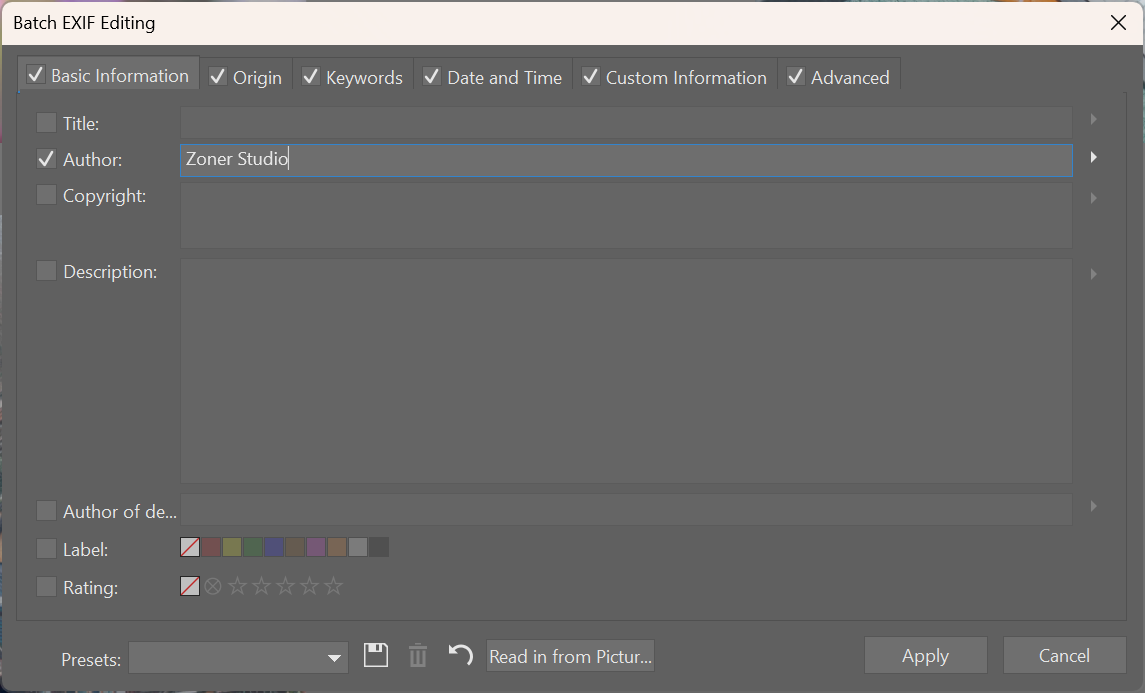This screenshot has height=693, width=1145.
Task: Check the Rating checkbox
Action: tap(46, 586)
